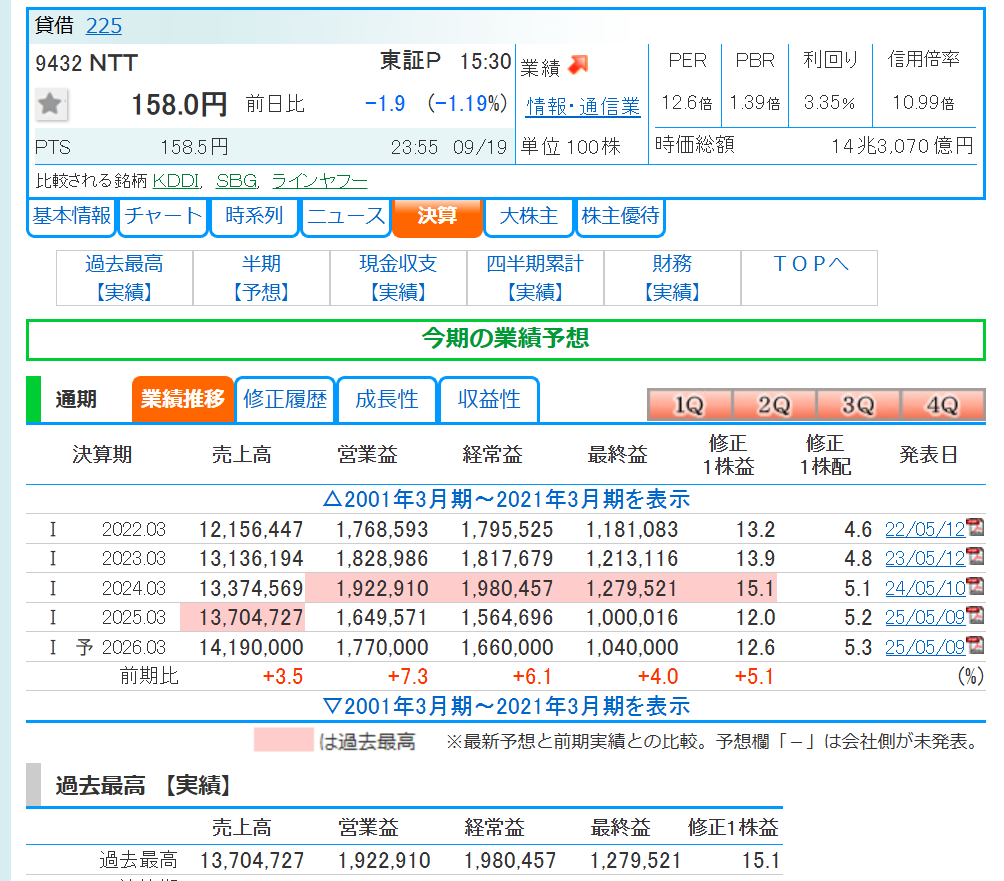Switch to the チャート tab
1004x881 pixels.
(x=163, y=216)
